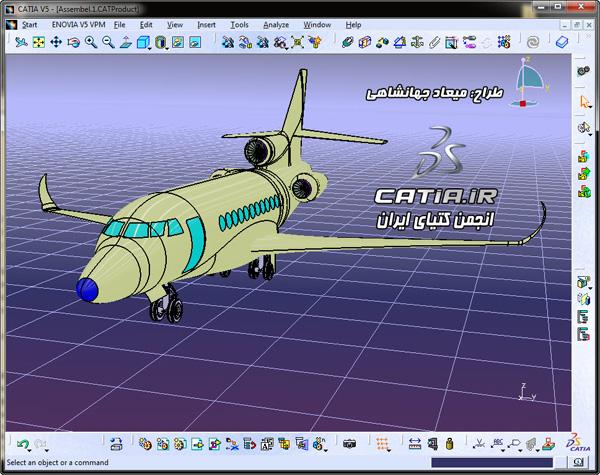Viewport: 600px width, 475px height.
Task: Click the 3D compass in the viewport corner
Action: tap(530, 82)
